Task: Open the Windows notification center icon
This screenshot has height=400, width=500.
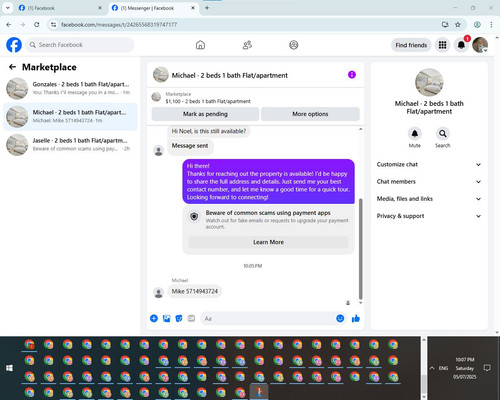Action: (487, 368)
